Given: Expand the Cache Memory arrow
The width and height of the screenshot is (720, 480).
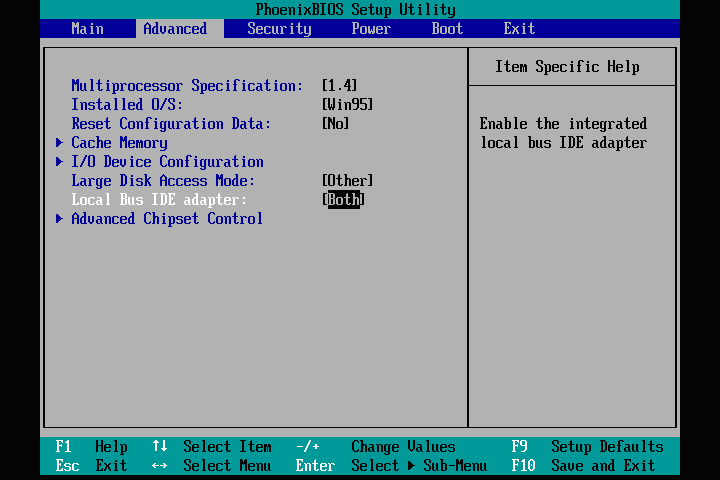Looking at the screenshot, I should pos(59,143).
